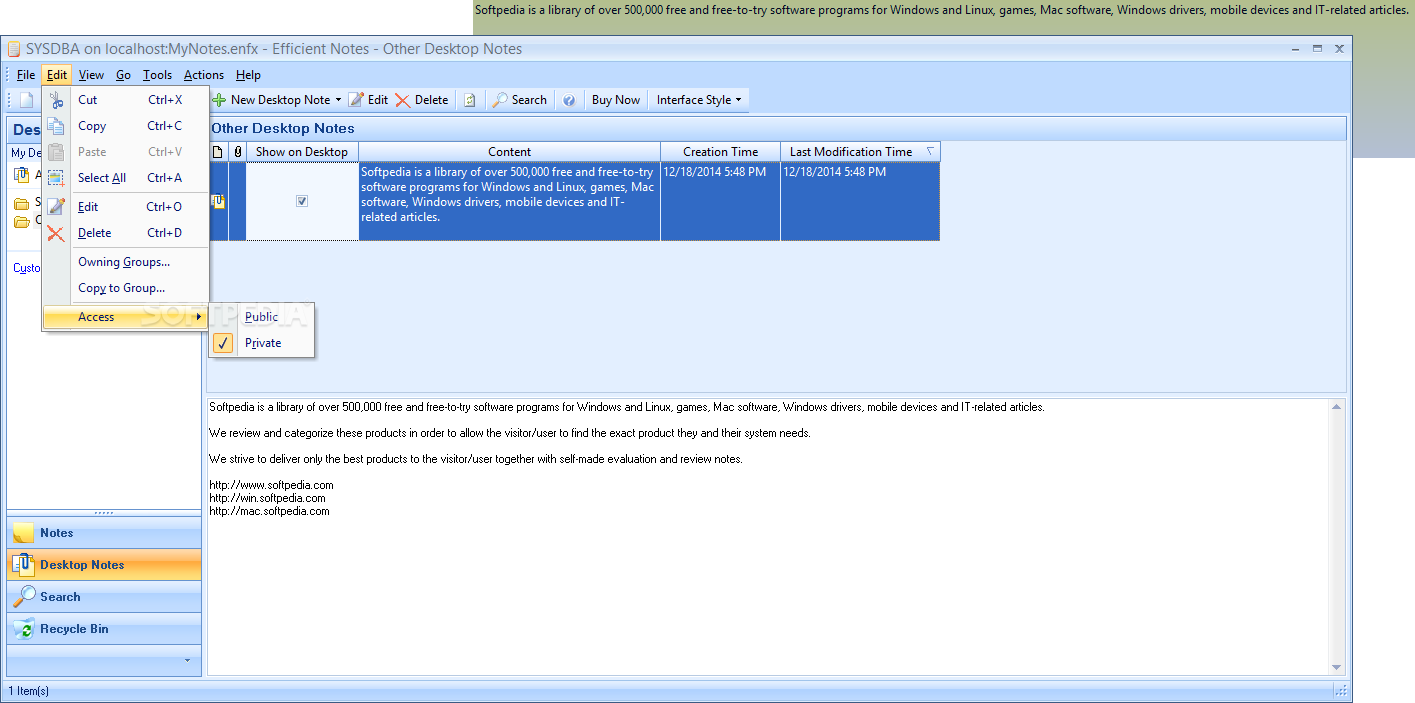
Task: Click the preview pane scroll-up arrow
Action: 1336,407
